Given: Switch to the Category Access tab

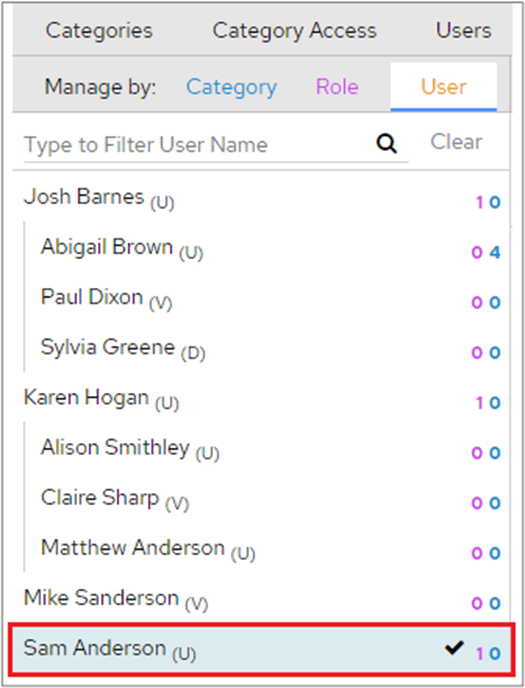Looking at the screenshot, I should point(294,31).
